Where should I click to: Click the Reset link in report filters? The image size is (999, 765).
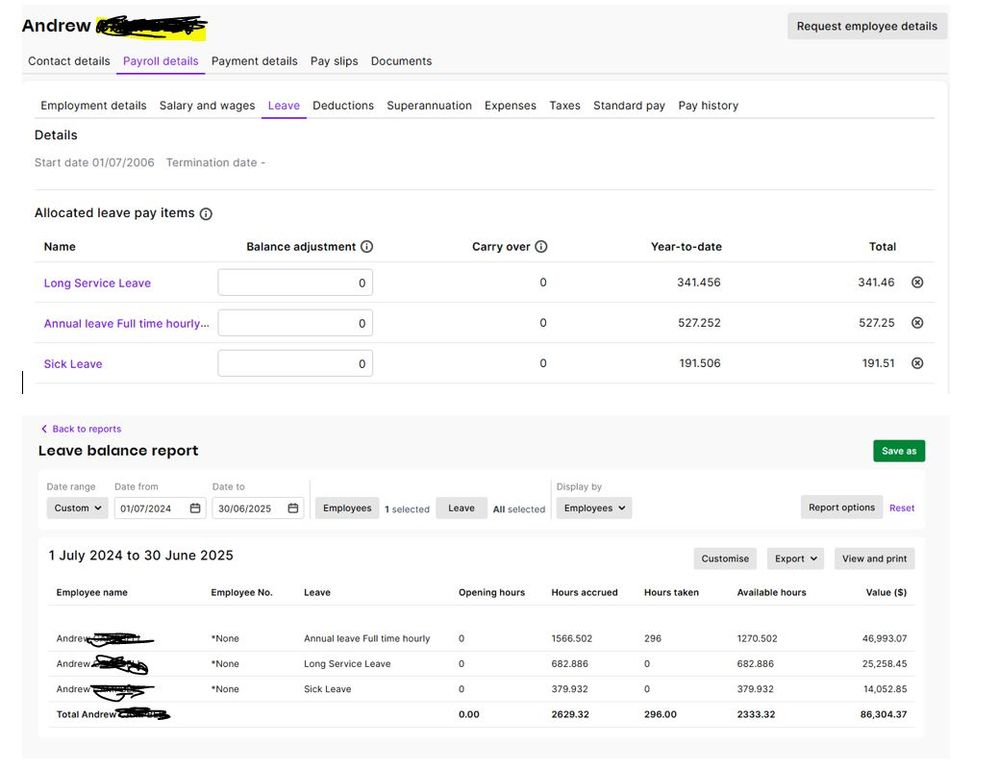(x=902, y=508)
